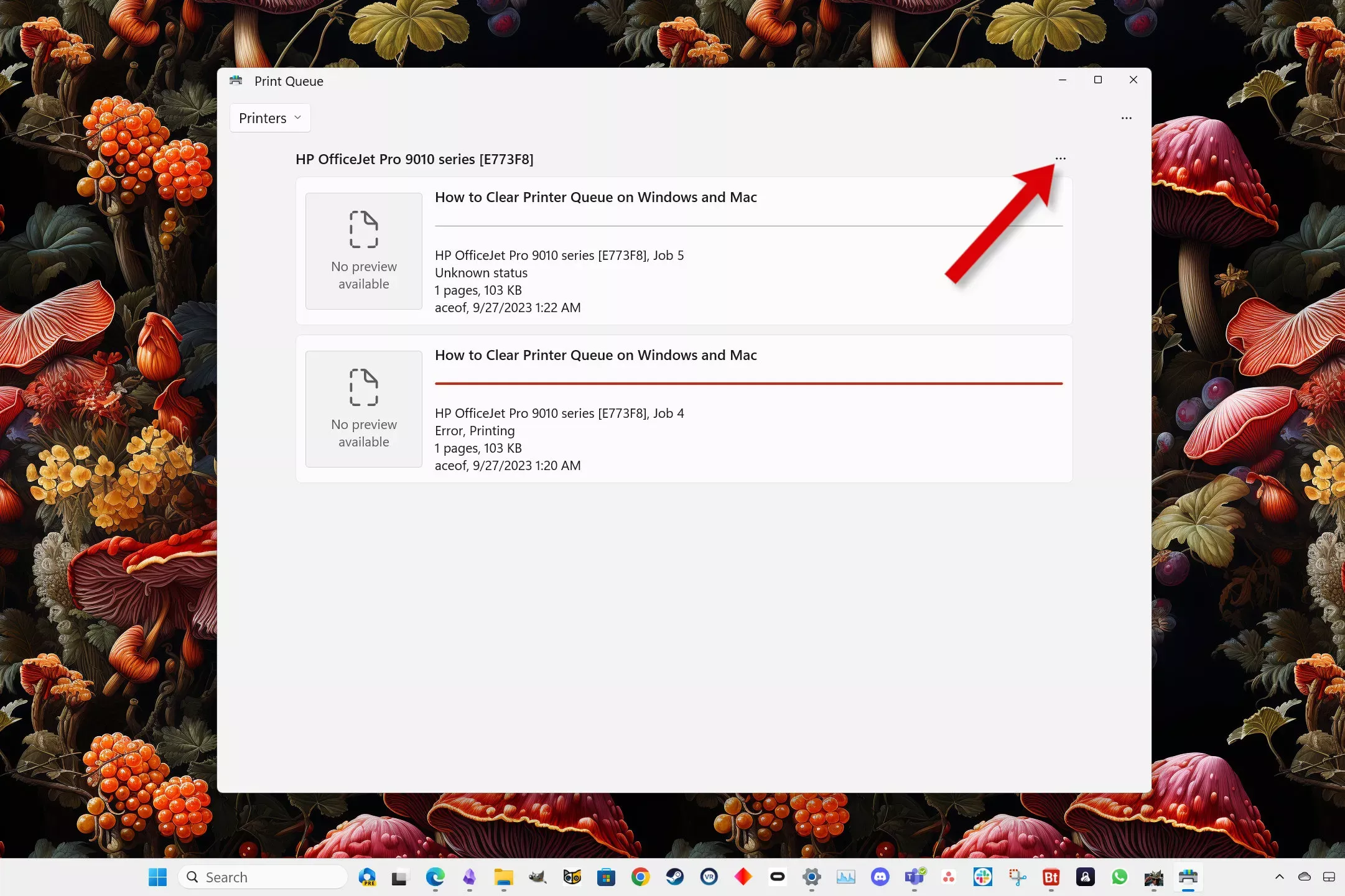This screenshot has width=1345, height=896.
Task: Open the top-right window more options menu
Action: (1126, 118)
